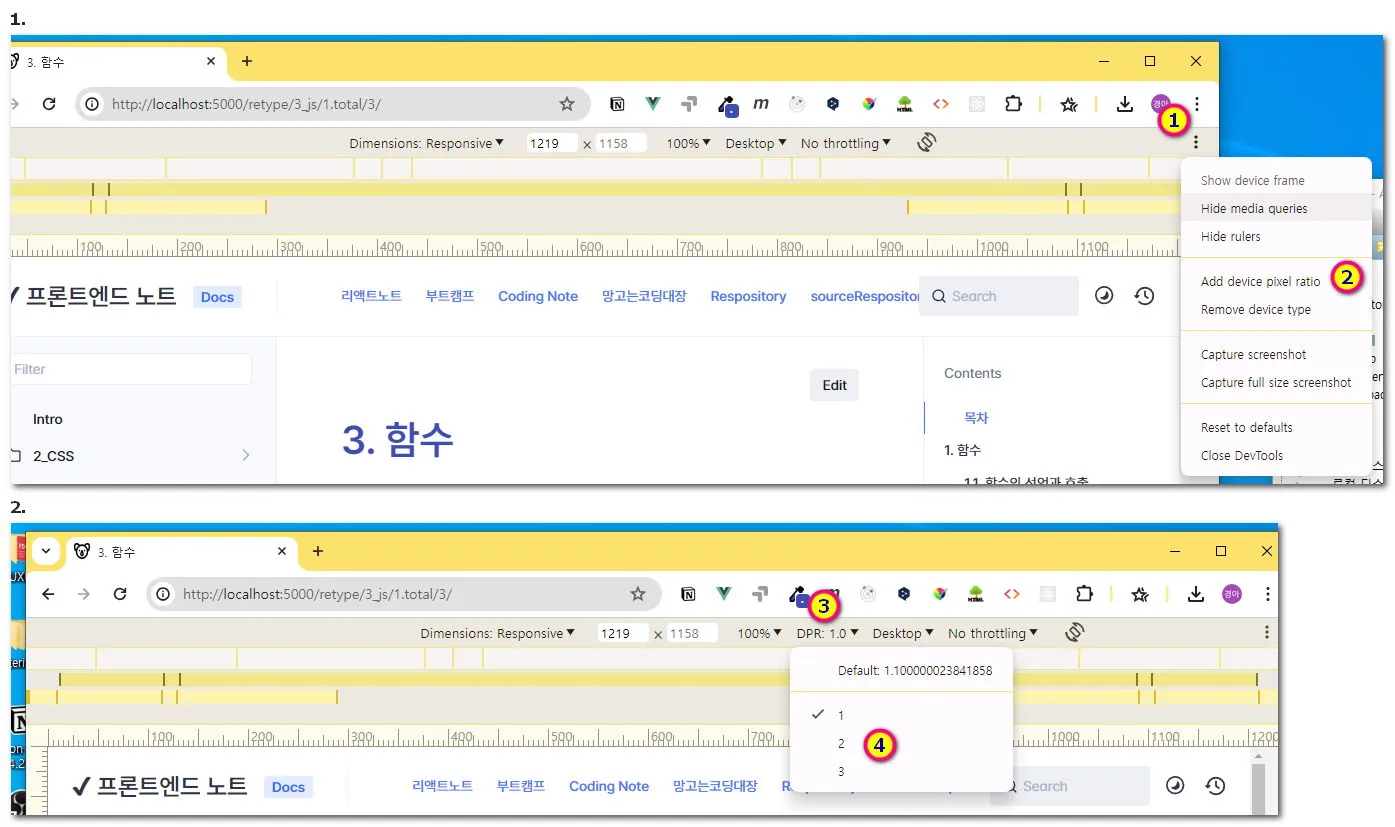The height and width of the screenshot is (827, 1395).
Task: Click the Filter input in the sidebar
Action: (x=130, y=369)
